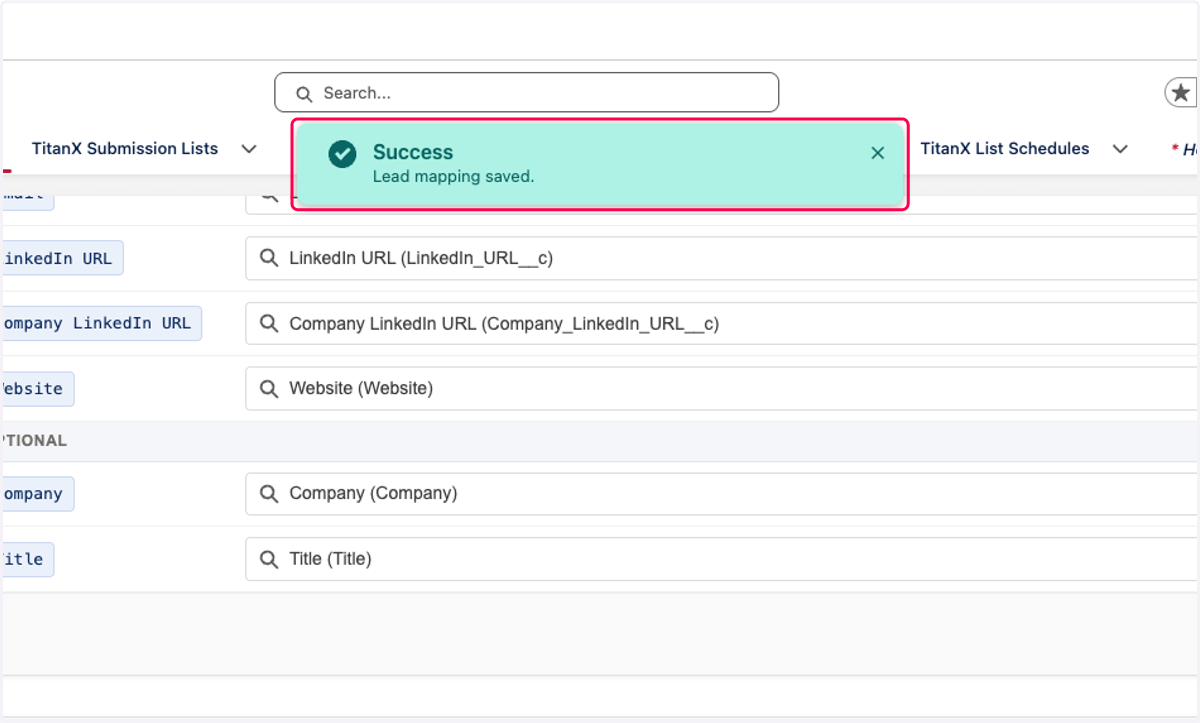Close the Success toast notification
The width and height of the screenshot is (1200, 723).
(x=877, y=153)
